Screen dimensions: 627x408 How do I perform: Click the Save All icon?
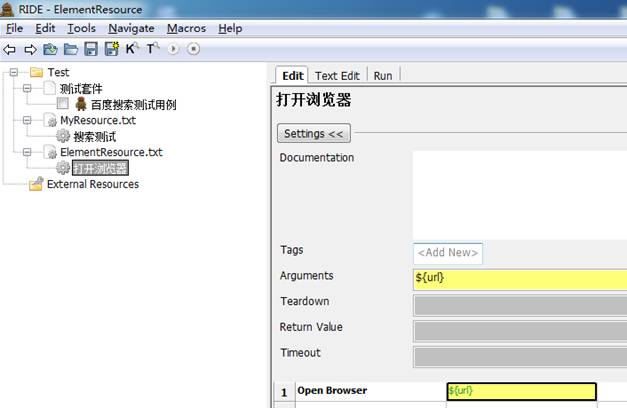click(111, 48)
